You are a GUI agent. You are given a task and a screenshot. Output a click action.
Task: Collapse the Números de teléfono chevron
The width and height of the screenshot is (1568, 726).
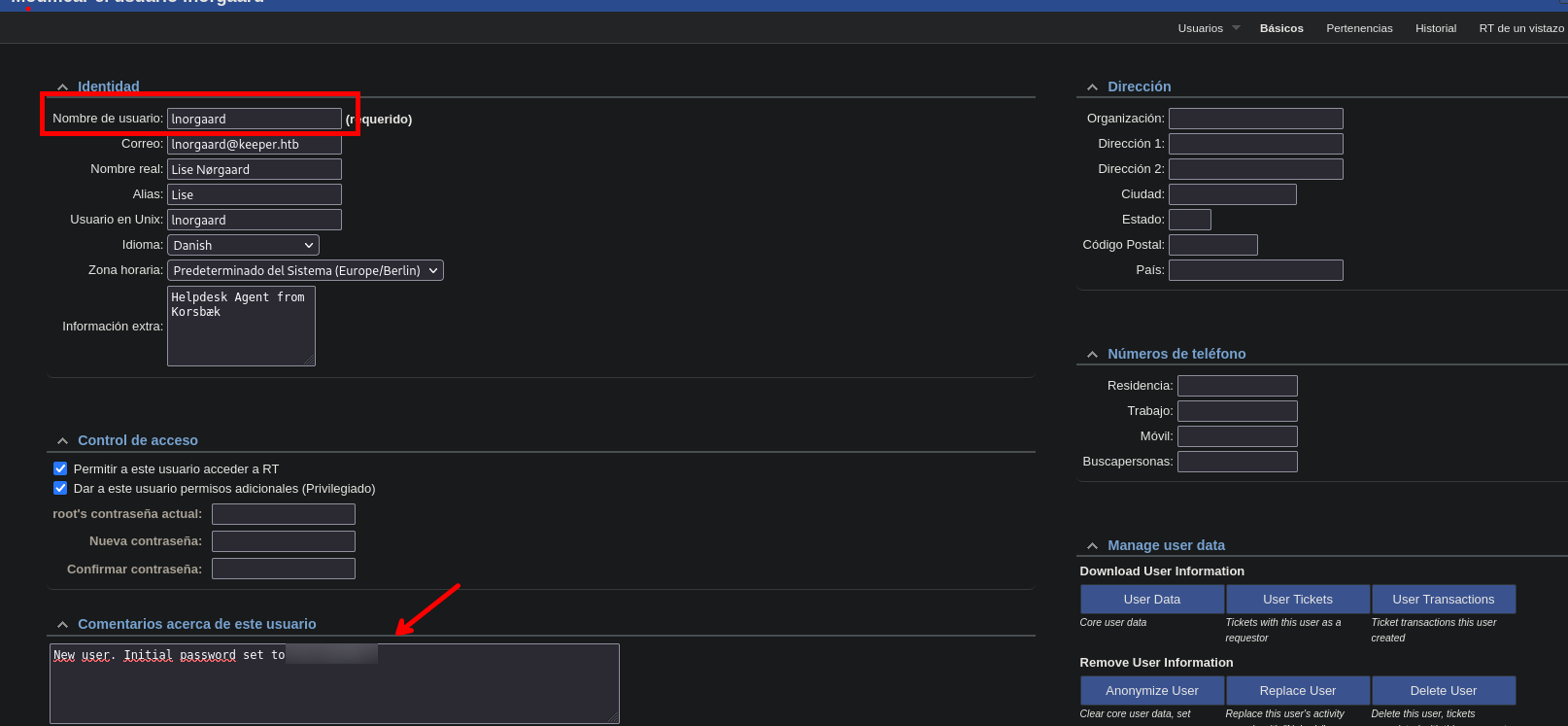click(1092, 355)
